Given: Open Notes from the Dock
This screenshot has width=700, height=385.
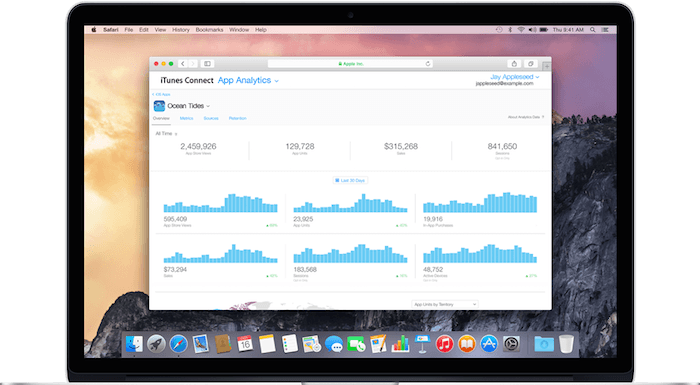Looking at the screenshot, I should pyautogui.click(x=267, y=344).
